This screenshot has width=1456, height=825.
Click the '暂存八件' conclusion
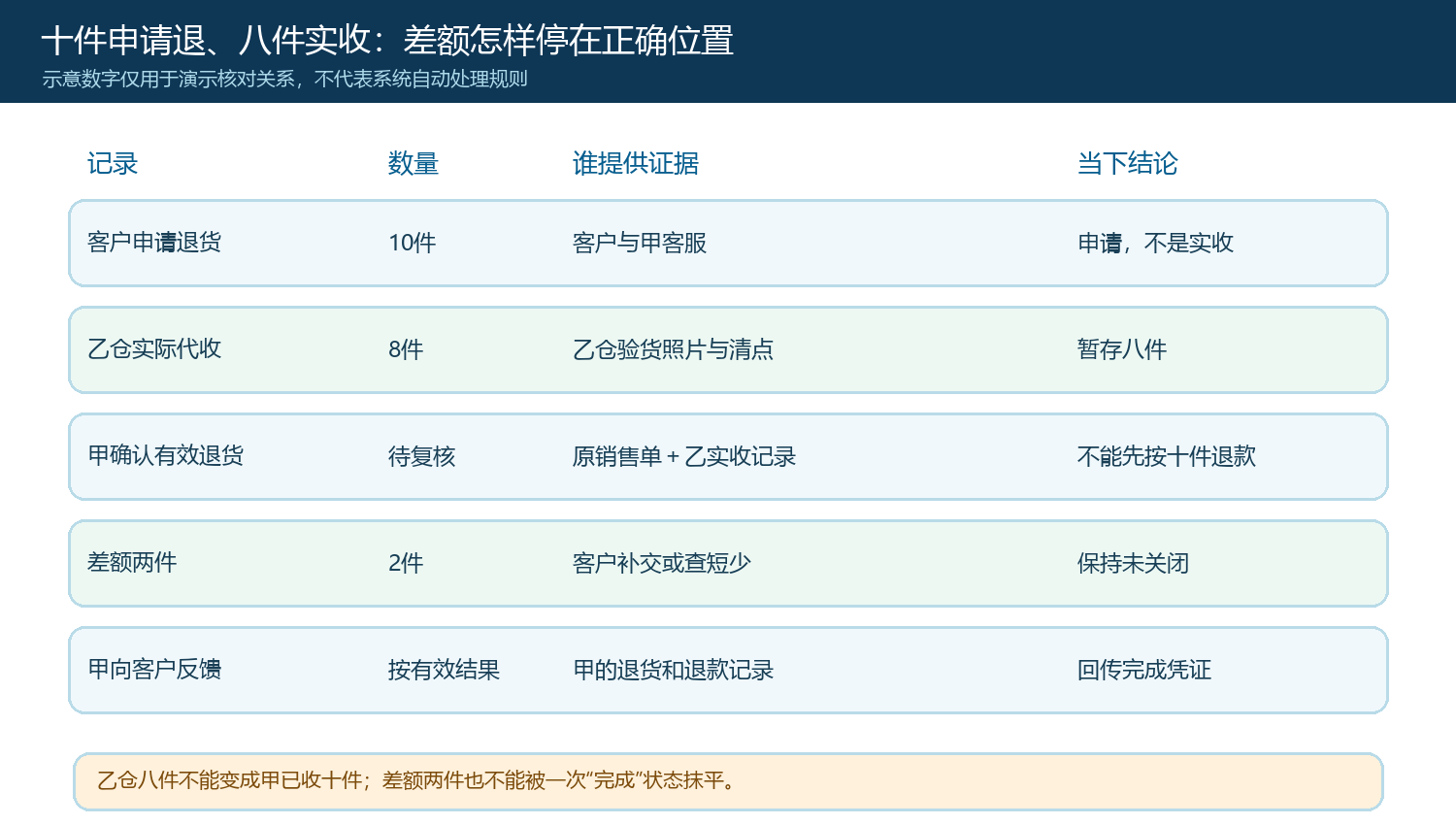pos(1122,349)
